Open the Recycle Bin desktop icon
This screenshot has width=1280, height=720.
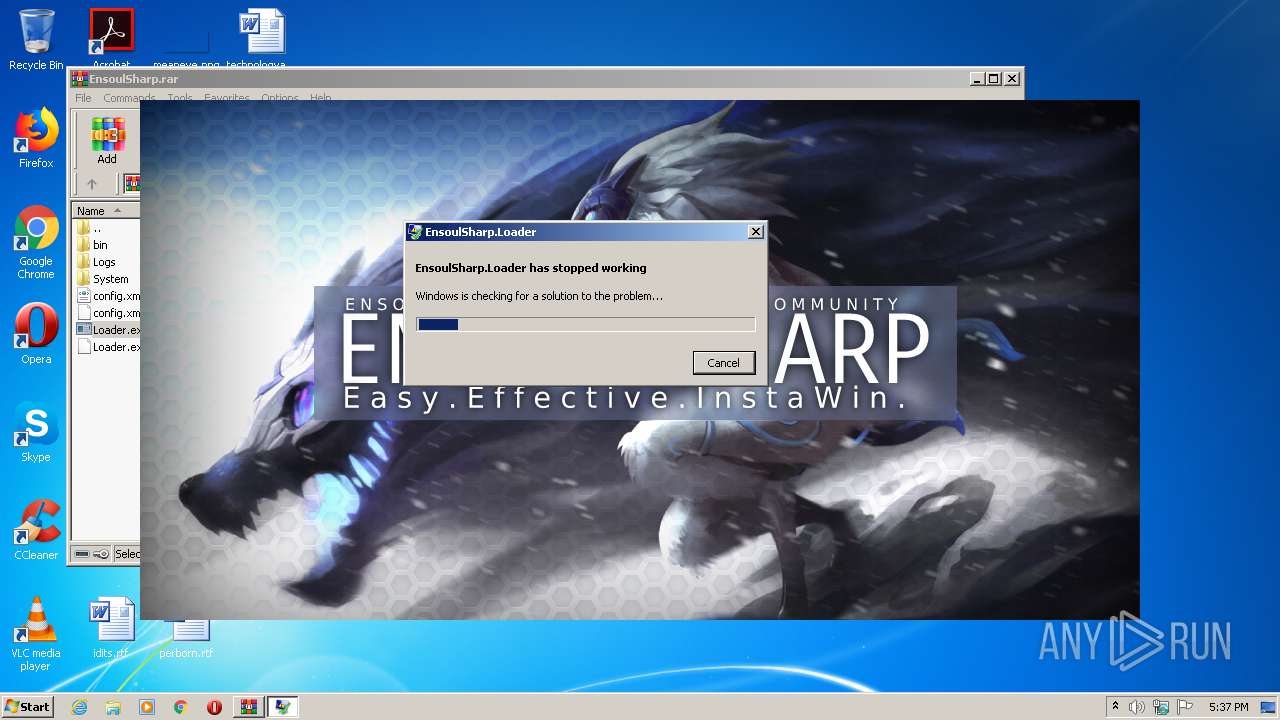(36, 40)
